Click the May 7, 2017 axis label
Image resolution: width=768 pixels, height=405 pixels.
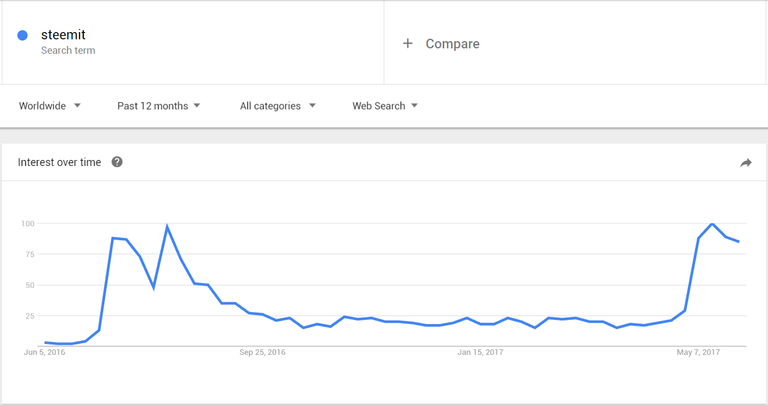[698, 352]
